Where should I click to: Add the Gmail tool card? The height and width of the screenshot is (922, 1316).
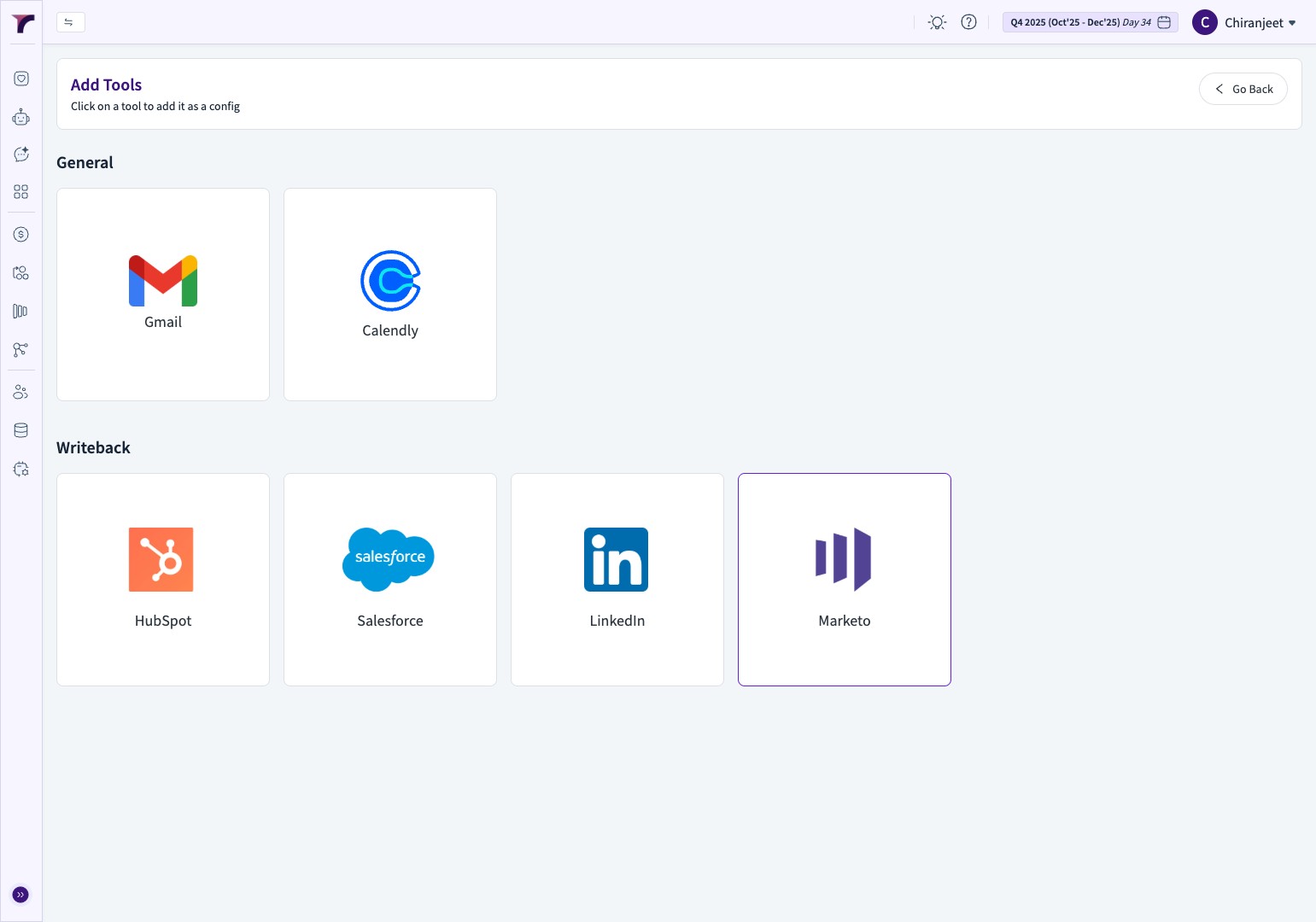[x=163, y=295]
